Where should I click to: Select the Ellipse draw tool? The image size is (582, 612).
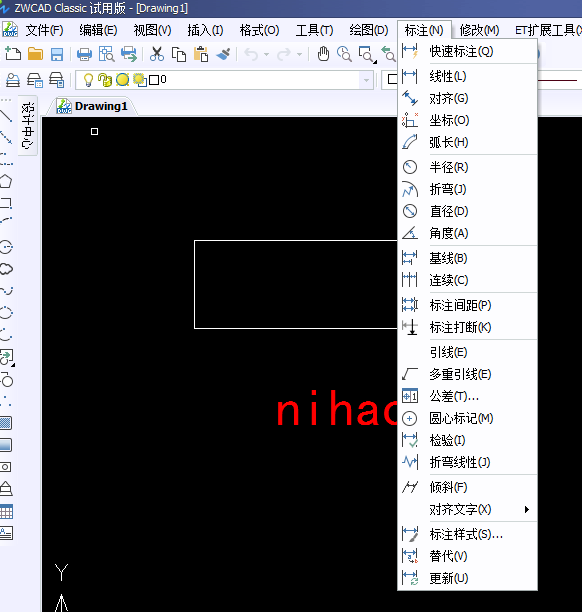6,313
